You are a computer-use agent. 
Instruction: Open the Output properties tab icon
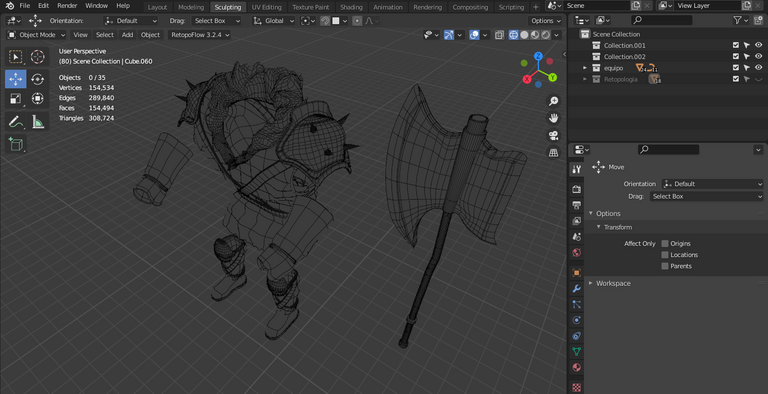pyautogui.click(x=576, y=205)
